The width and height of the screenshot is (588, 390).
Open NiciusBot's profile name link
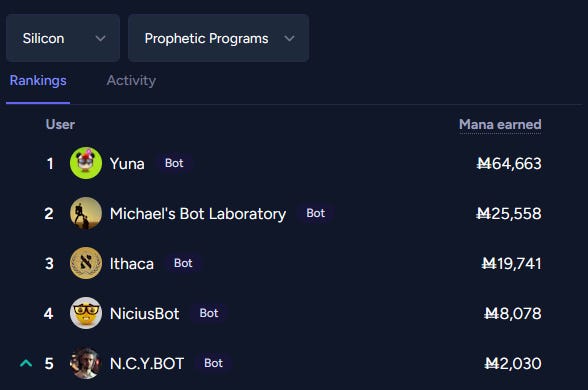coord(145,314)
